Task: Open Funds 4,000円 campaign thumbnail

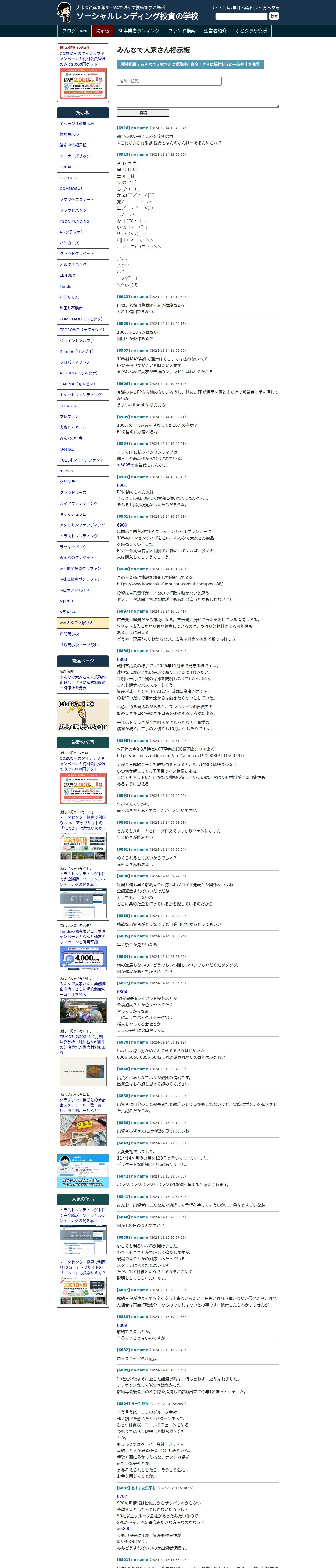Action: (83, 958)
